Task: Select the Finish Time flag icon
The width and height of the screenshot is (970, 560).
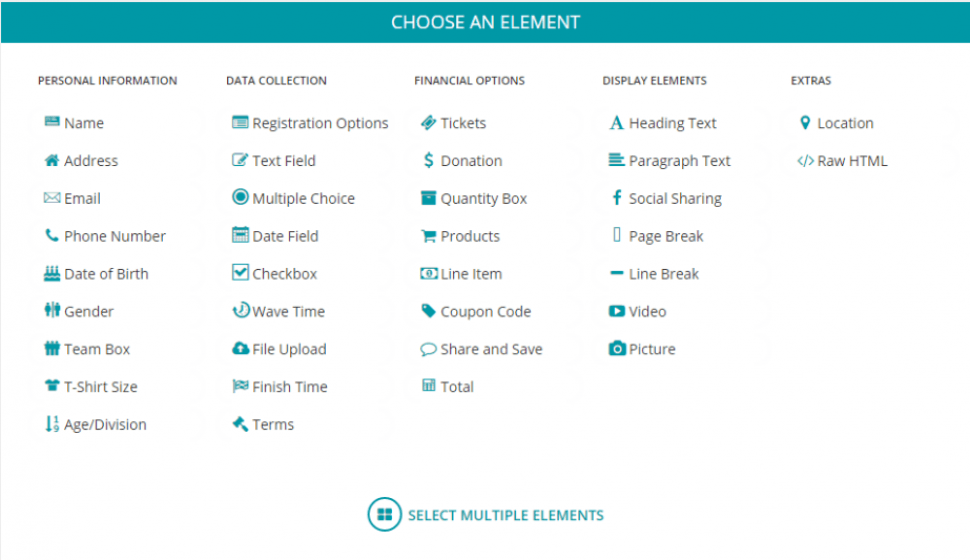Action: [x=240, y=387]
